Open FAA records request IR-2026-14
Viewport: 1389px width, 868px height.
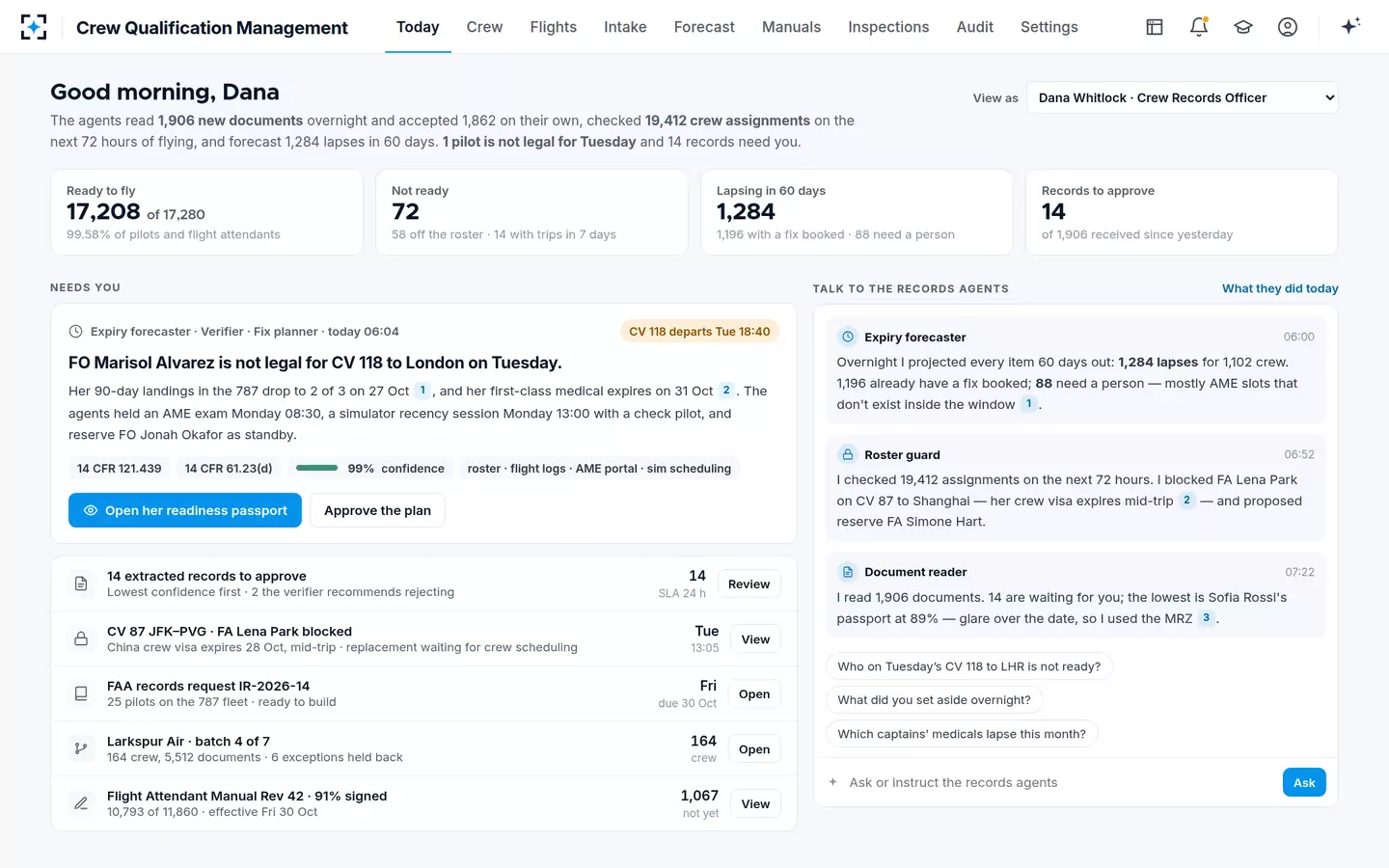(x=754, y=694)
